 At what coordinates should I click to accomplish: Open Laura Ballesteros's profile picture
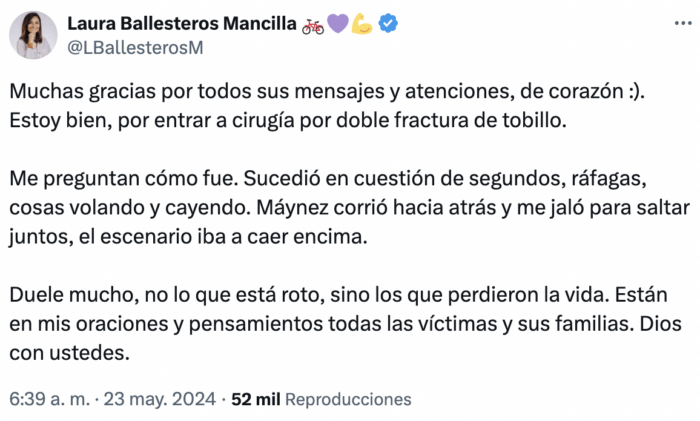coord(34,35)
